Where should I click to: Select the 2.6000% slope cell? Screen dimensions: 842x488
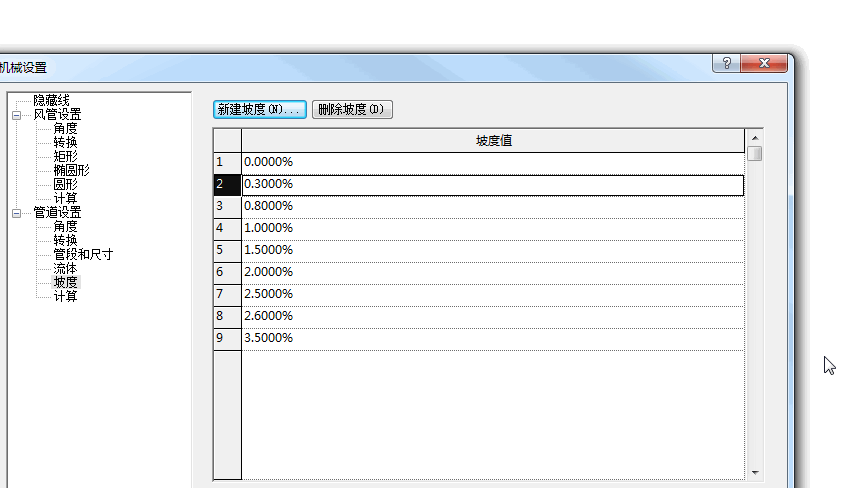[x=493, y=317]
